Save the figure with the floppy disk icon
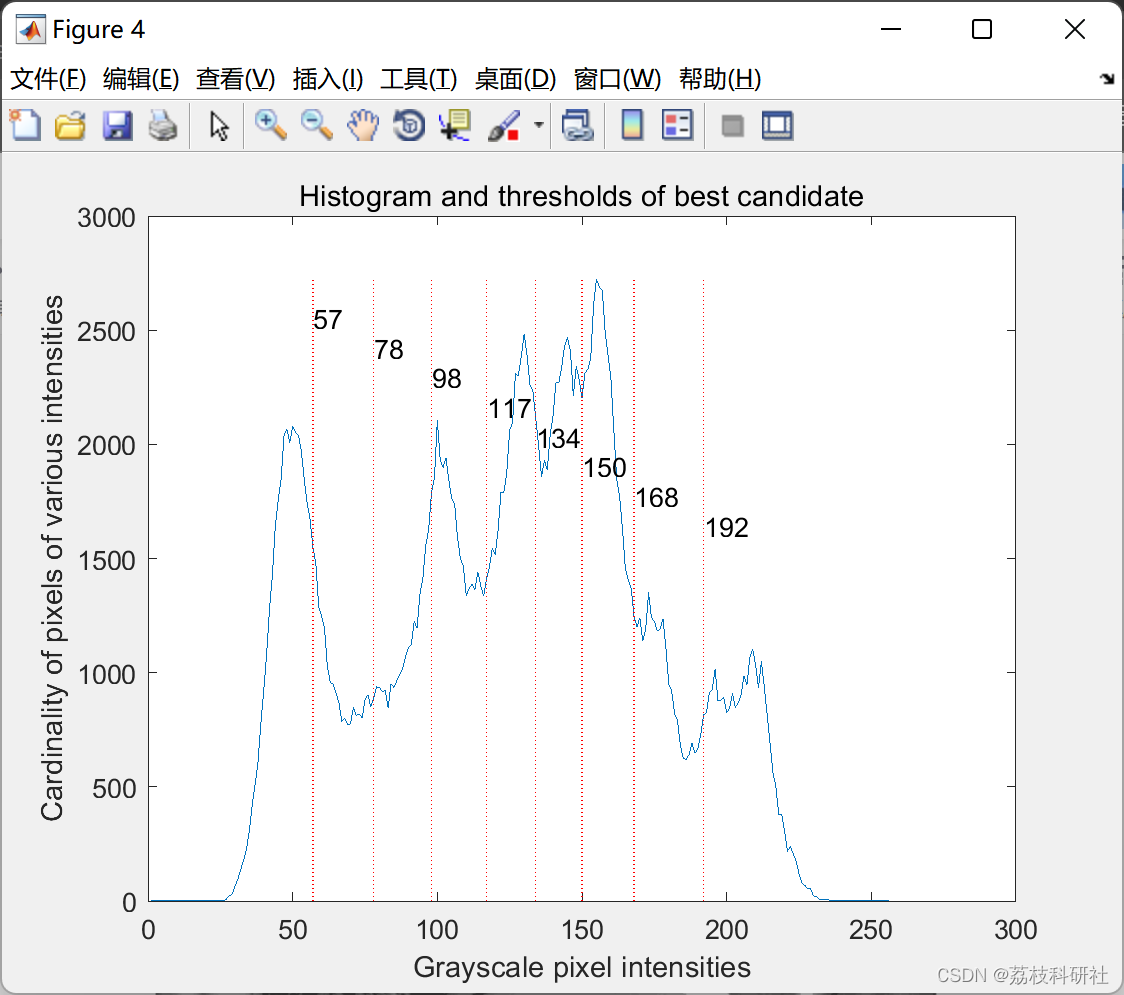The height and width of the screenshot is (995, 1124). click(117, 125)
